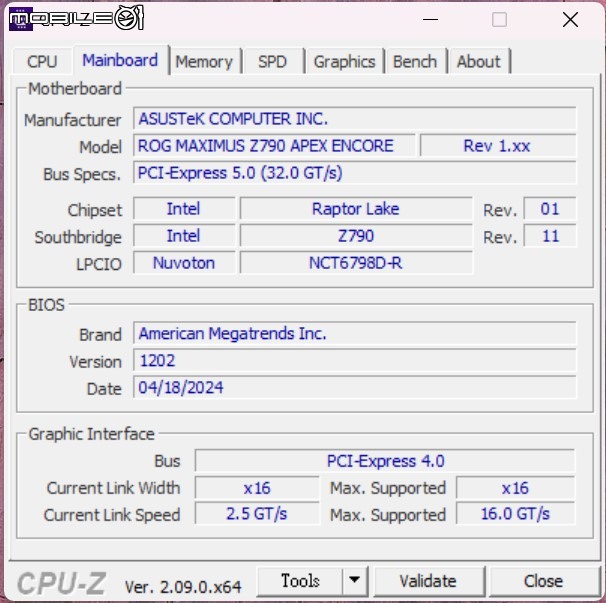Go to the SPD tab
The height and width of the screenshot is (603, 606).
tap(272, 61)
